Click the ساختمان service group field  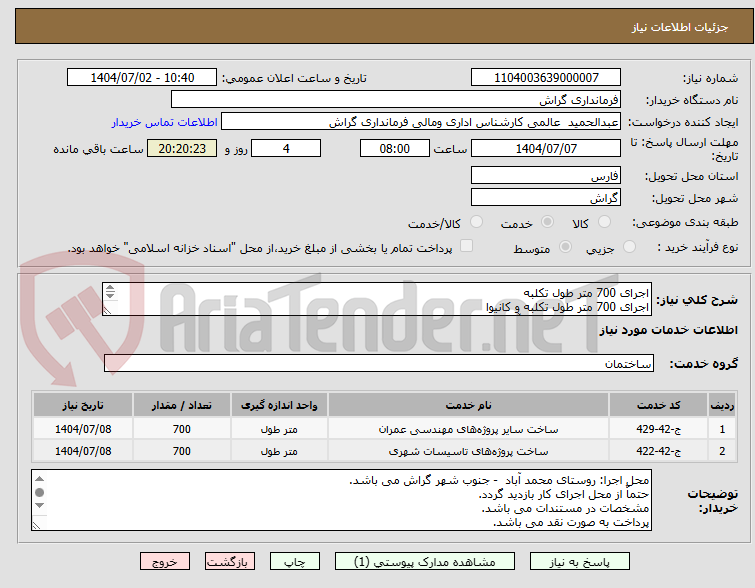[378, 364]
